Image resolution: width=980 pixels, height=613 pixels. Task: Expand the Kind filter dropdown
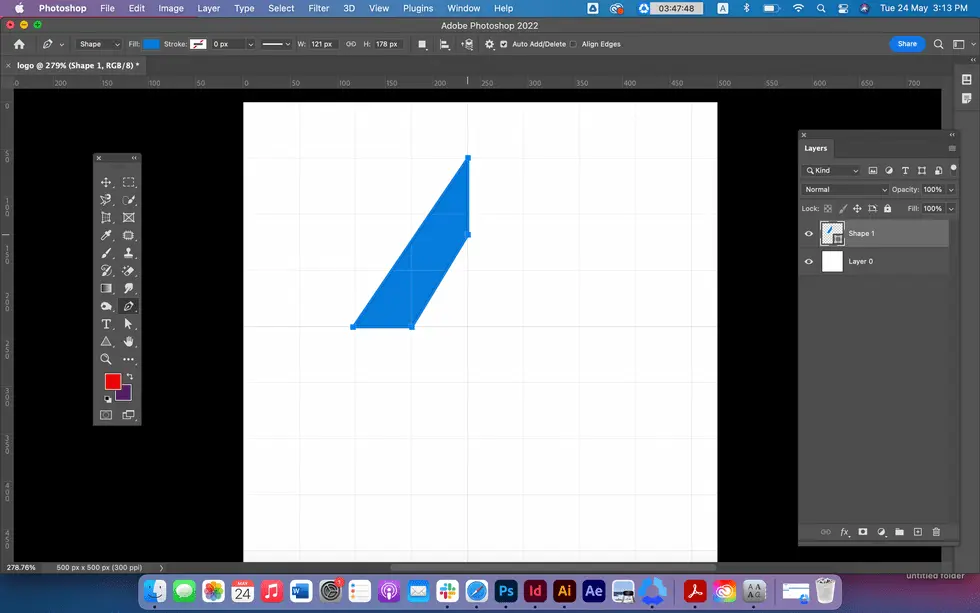(x=833, y=171)
